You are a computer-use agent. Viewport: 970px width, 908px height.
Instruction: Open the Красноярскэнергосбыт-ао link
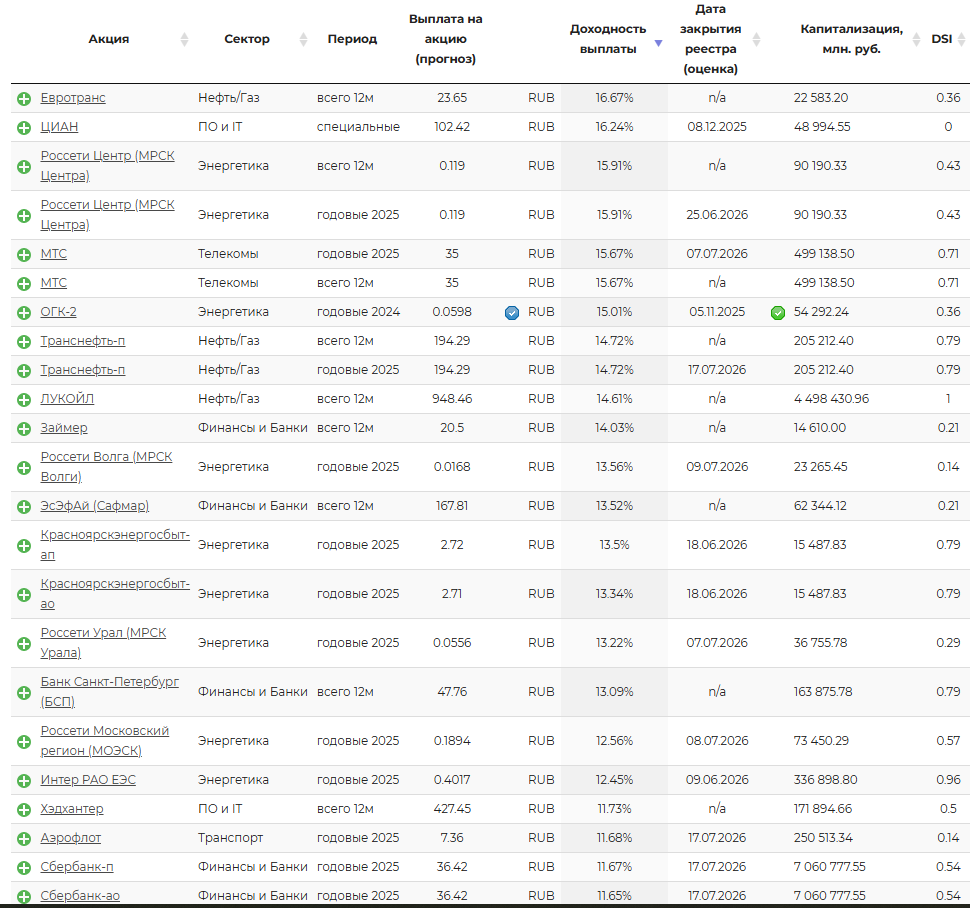click(115, 594)
